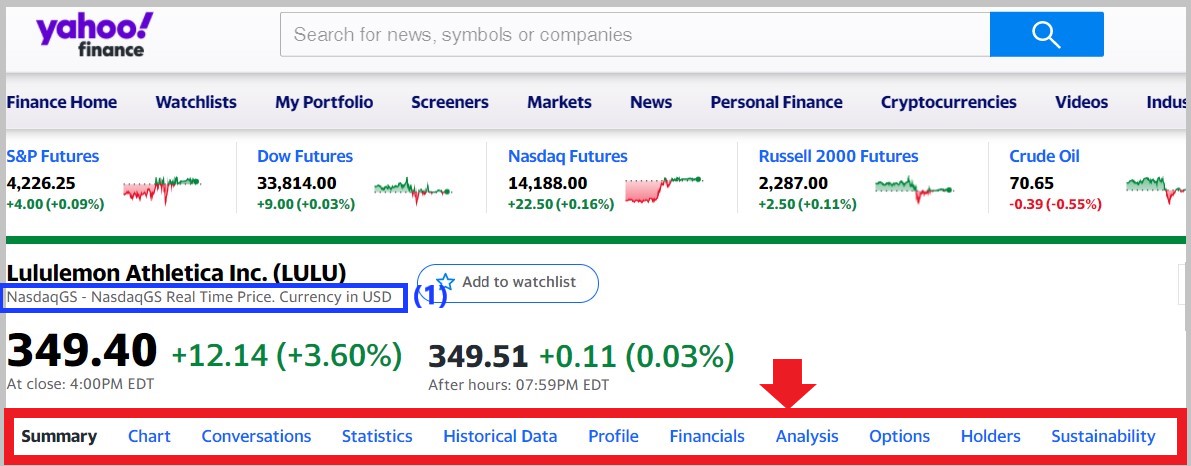1191x466 pixels.
Task: Click the Nasdaq Futures sparkline chart
Action: 664,189
